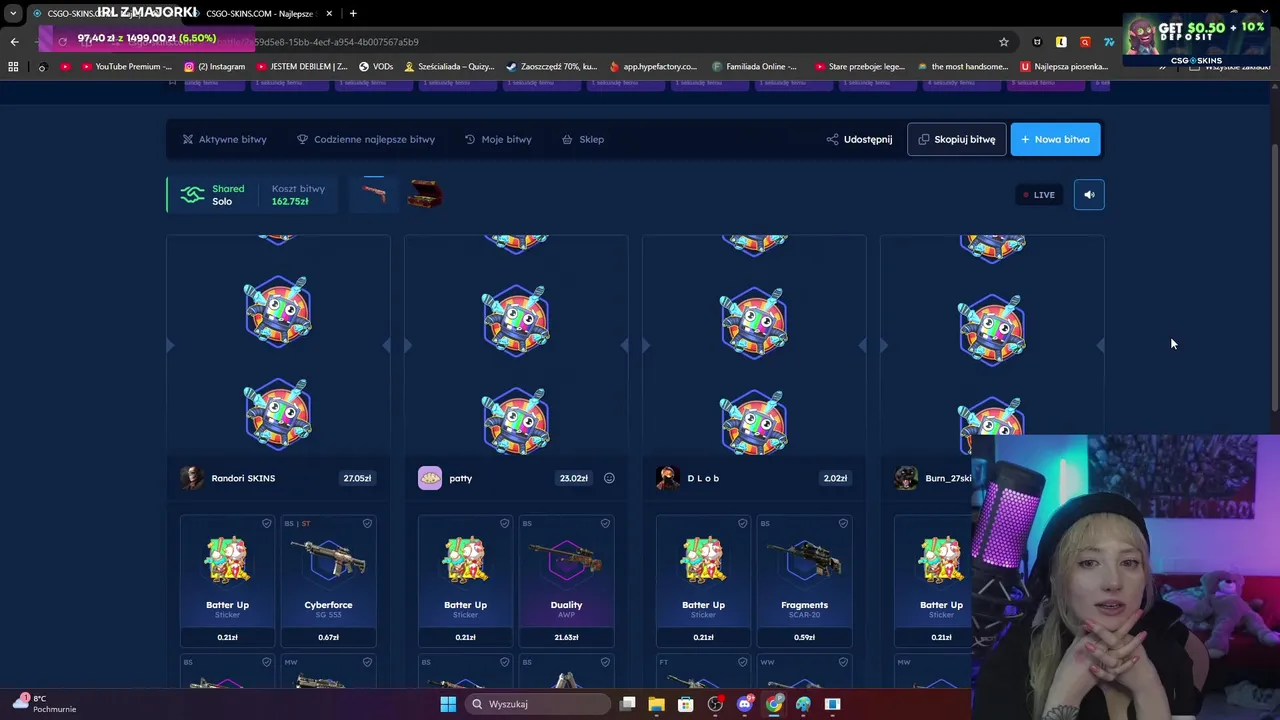Click D L o b total 2.02zł
1280x720 pixels.
click(835, 478)
